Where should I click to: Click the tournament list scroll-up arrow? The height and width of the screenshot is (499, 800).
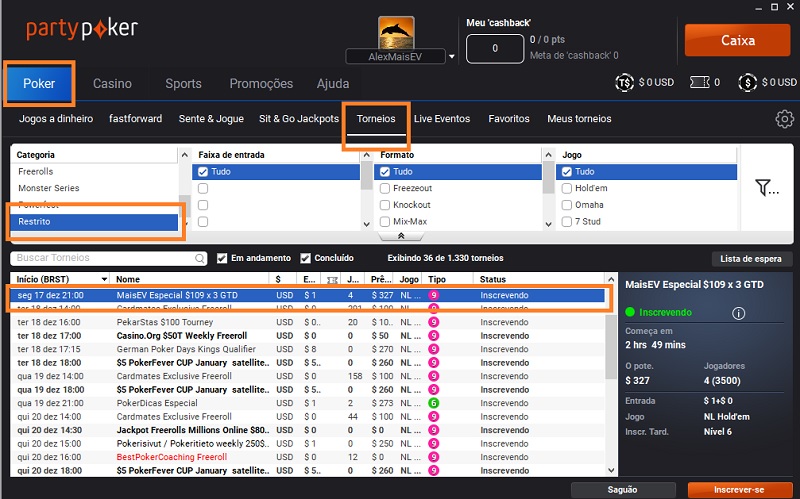pyautogui.click(x=611, y=279)
